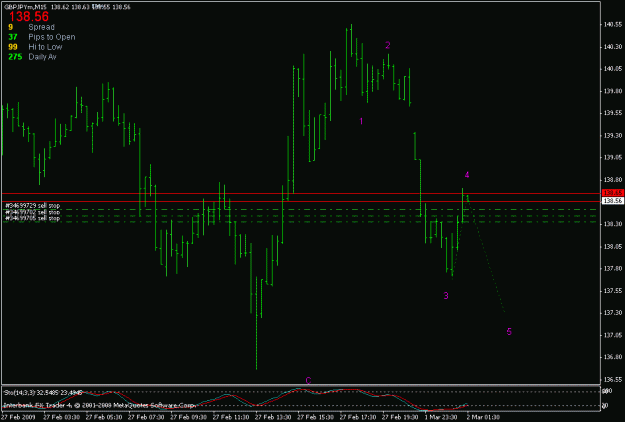Click the 27 Feb 13:30 time label
This screenshot has height=422, width=625.
273,417
